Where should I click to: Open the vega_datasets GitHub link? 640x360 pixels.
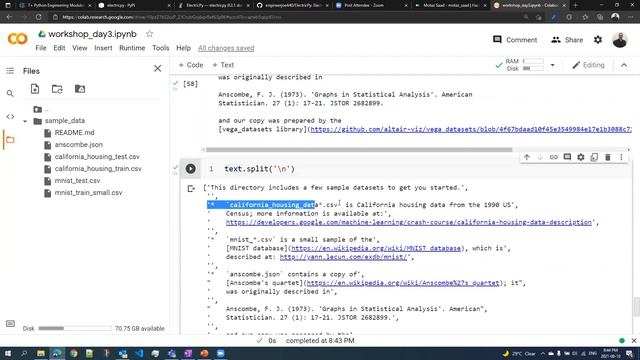(x=471, y=129)
